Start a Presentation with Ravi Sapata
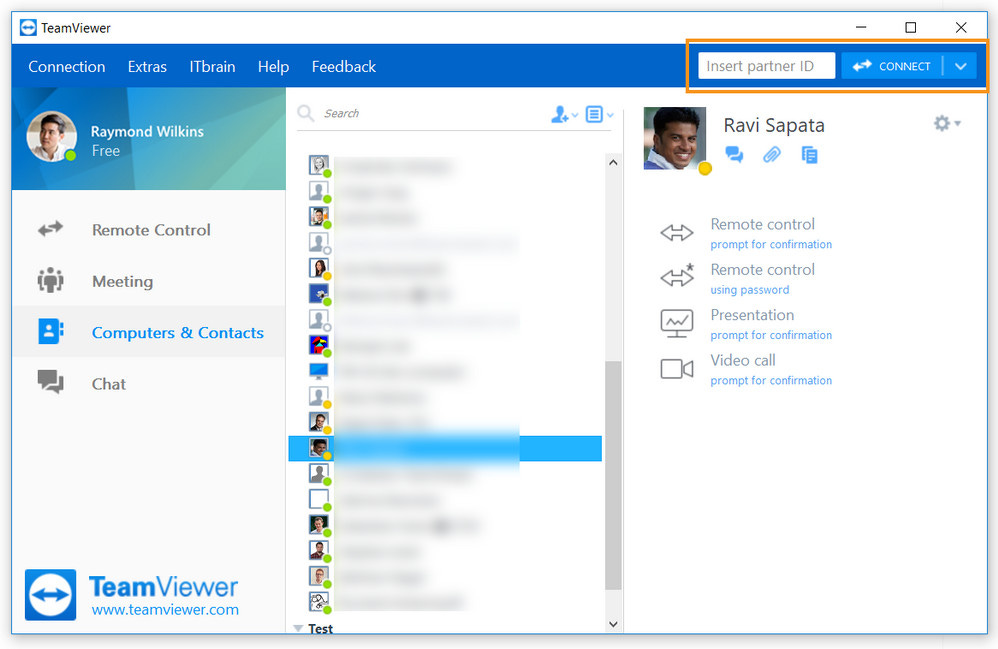The height and width of the screenshot is (649, 998). pyautogui.click(x=746, y=324)
